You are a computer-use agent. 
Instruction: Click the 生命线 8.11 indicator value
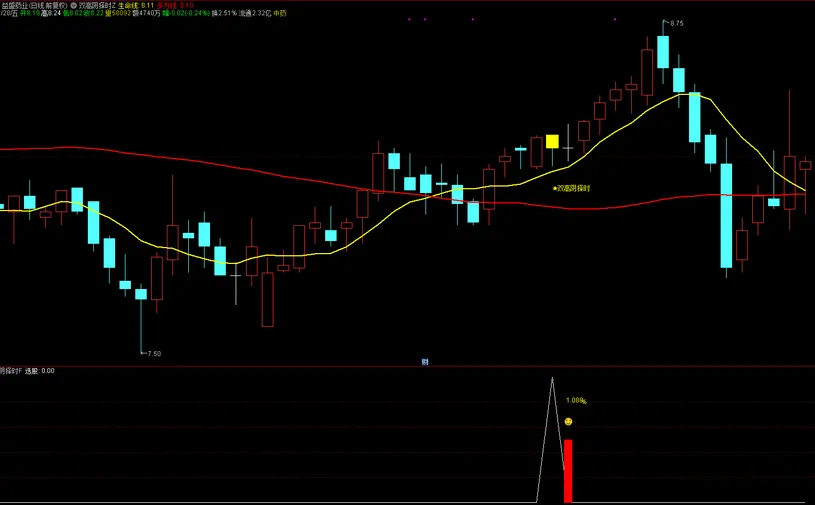(136, 5)
